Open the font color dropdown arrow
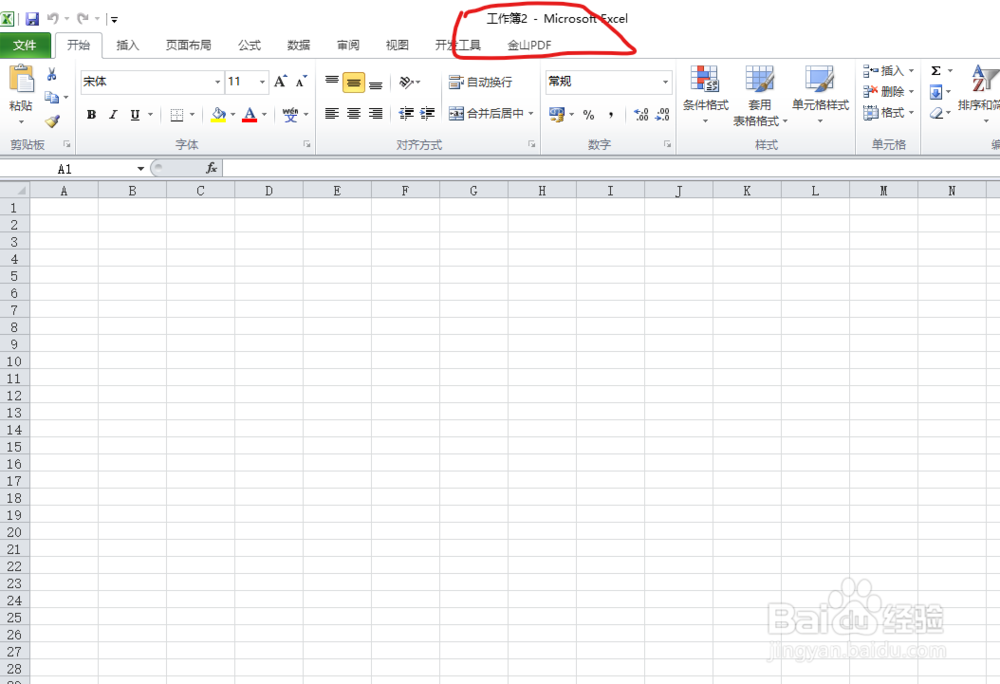1000x684 pixels. coord(264,115)
